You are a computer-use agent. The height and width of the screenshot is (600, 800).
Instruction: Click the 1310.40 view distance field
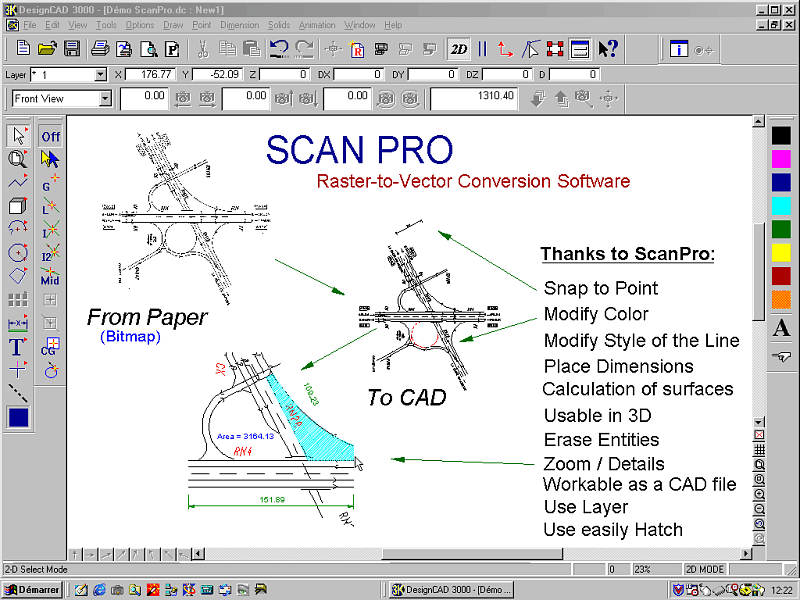[474, 98]
